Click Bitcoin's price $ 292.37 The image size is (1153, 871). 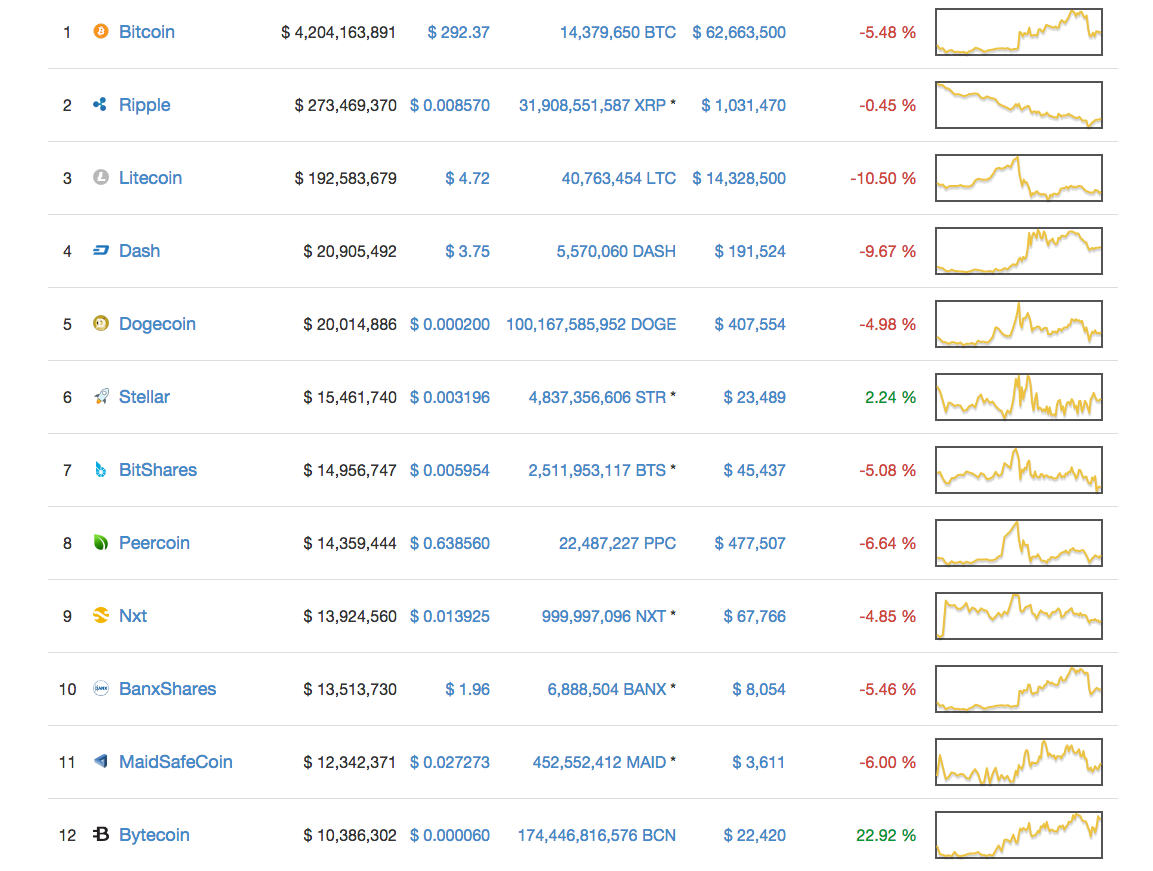pos(458,32)
